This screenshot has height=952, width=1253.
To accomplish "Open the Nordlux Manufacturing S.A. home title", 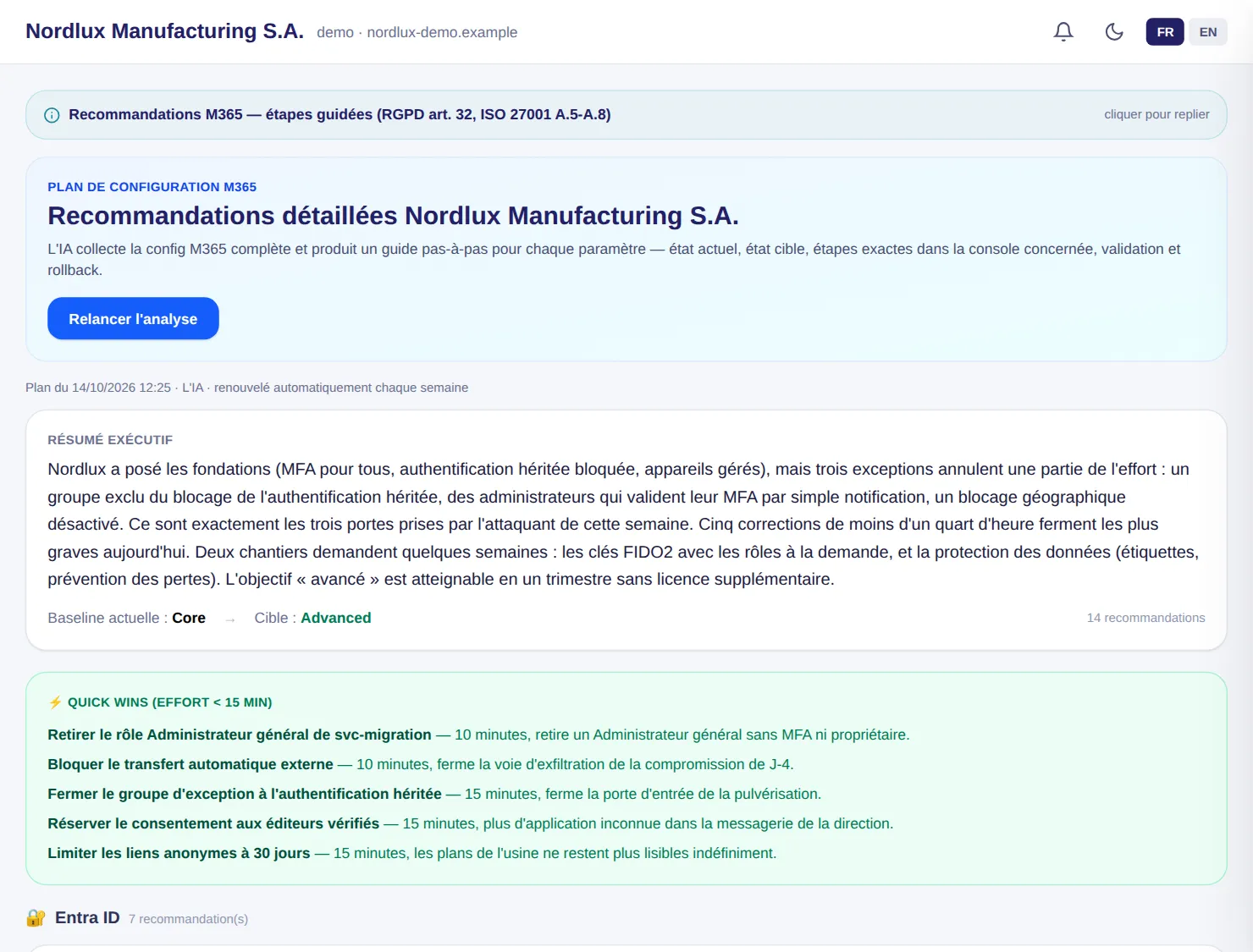I will [x=164, y=31].
